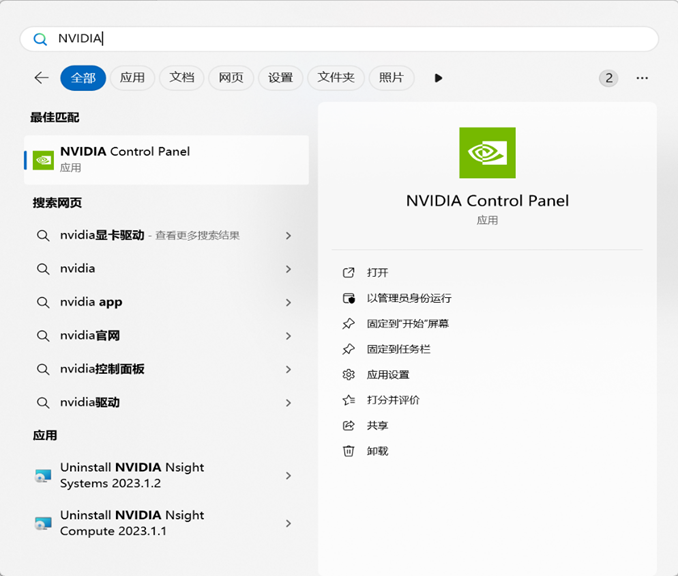
Task: Click trash can icon beside 卸载
Action: [x=349, y=451]
